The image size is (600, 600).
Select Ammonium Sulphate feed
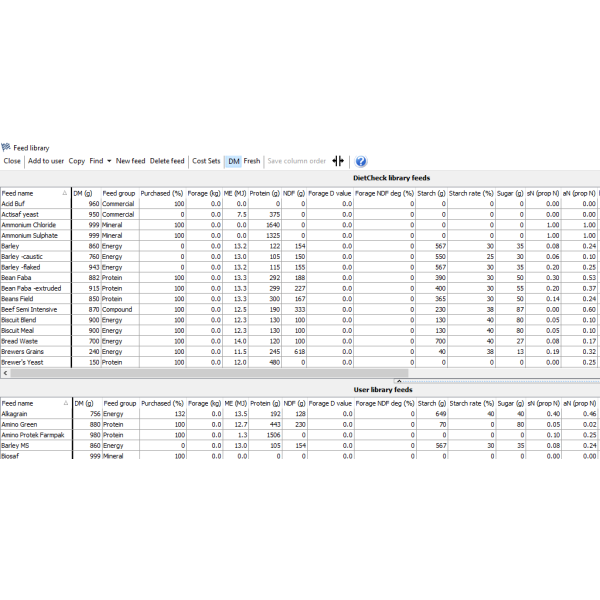pos(29,236)
